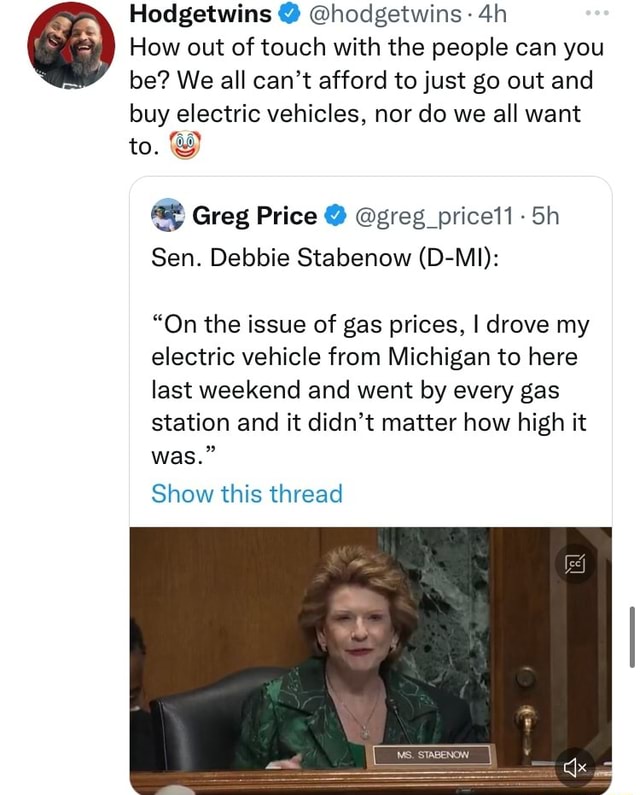The image size is (640, 795).
Task: Unmute the video with the speaker icon
Action: pyautogui.click(x=579, y=767)
